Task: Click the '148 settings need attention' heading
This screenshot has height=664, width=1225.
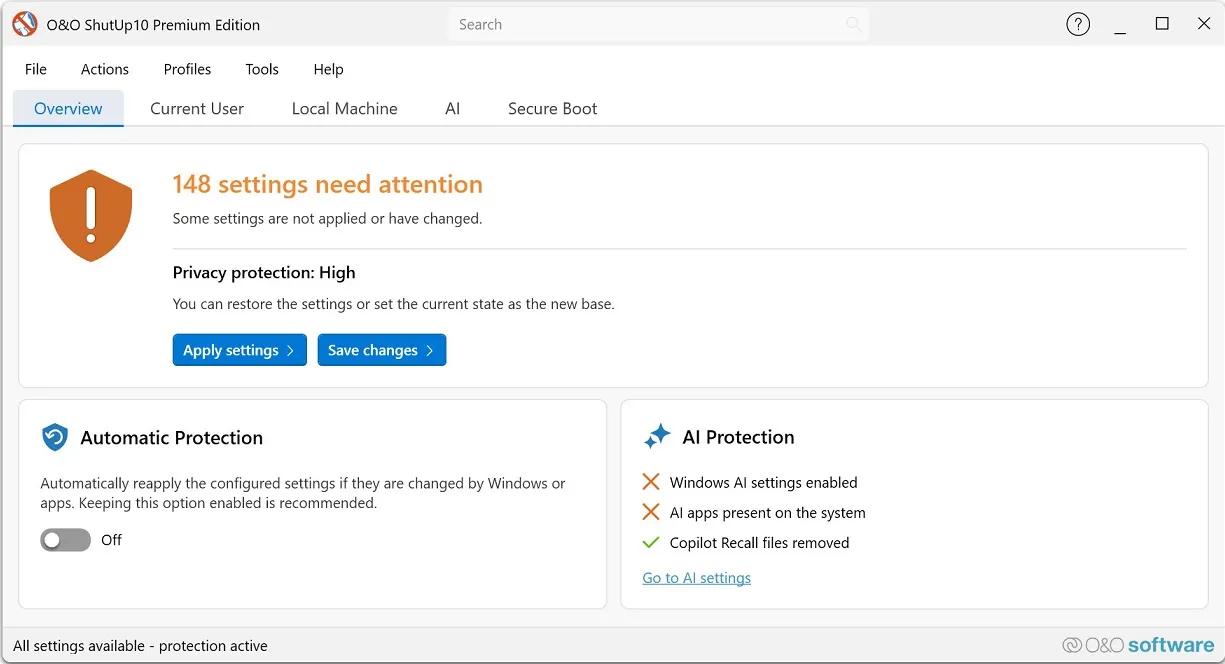Action: tap(328, 184)
